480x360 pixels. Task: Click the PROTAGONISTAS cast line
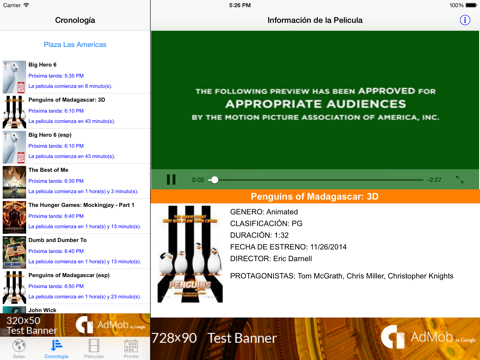point(342,276)
